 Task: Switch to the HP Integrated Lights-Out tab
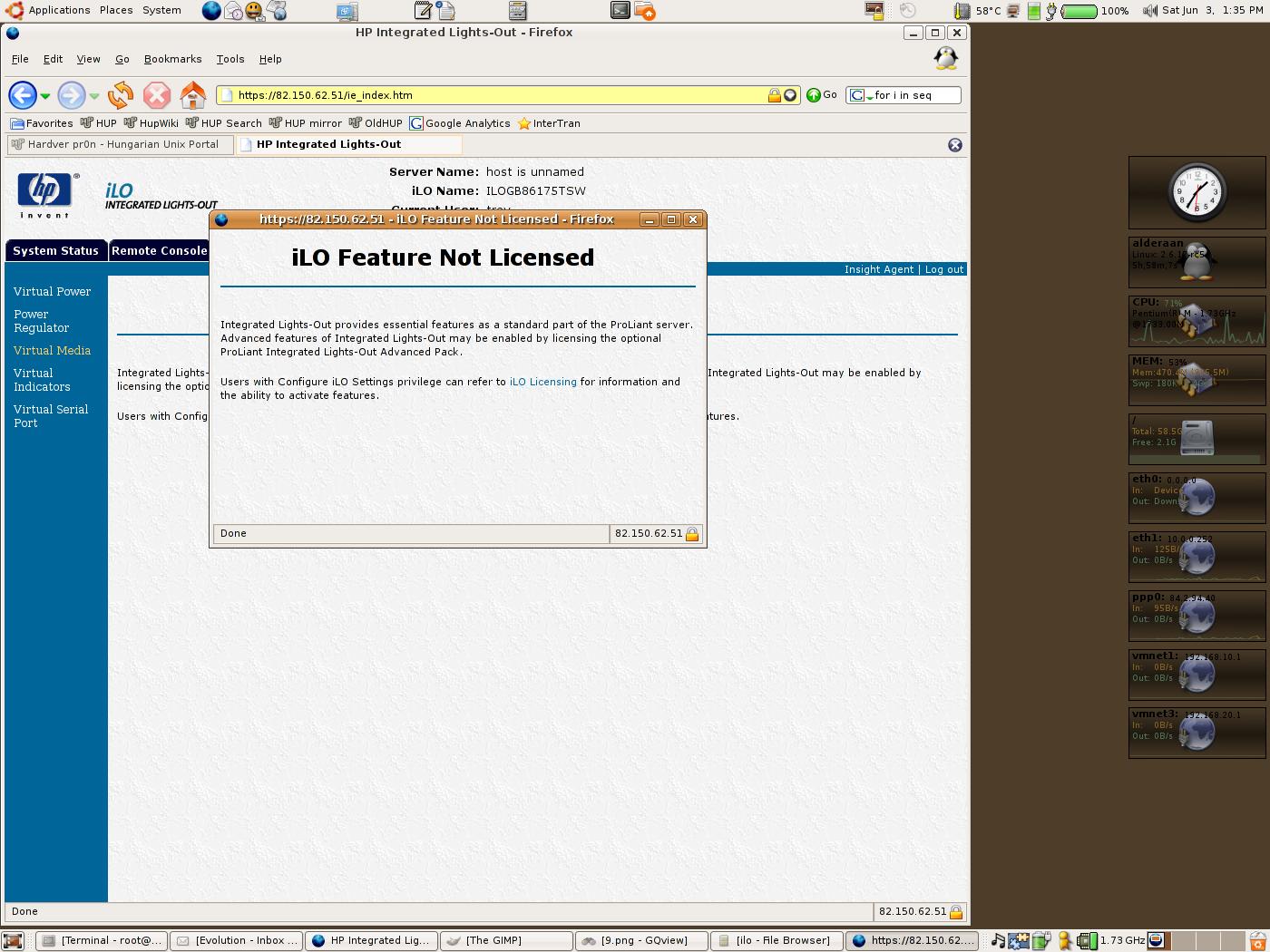349,144
